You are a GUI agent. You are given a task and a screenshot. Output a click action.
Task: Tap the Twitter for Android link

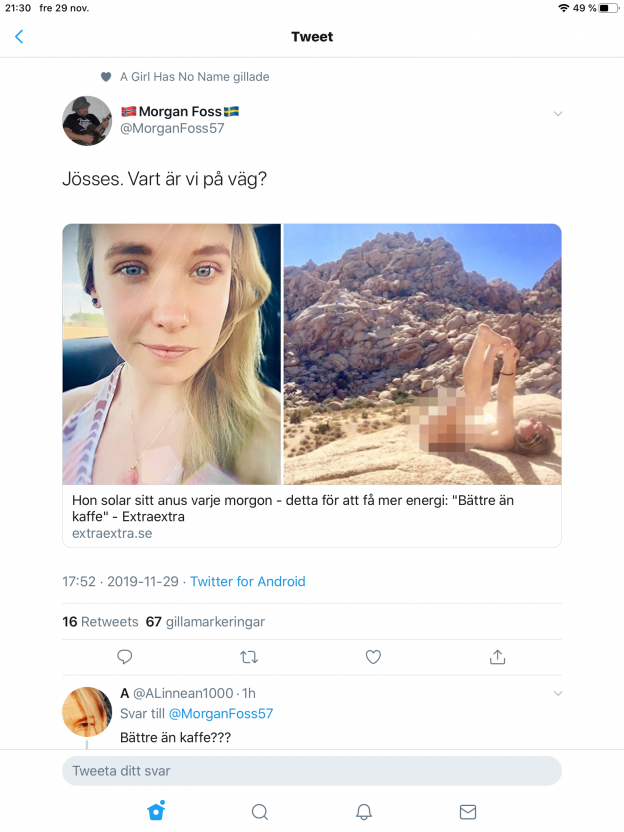pos(248,582)
